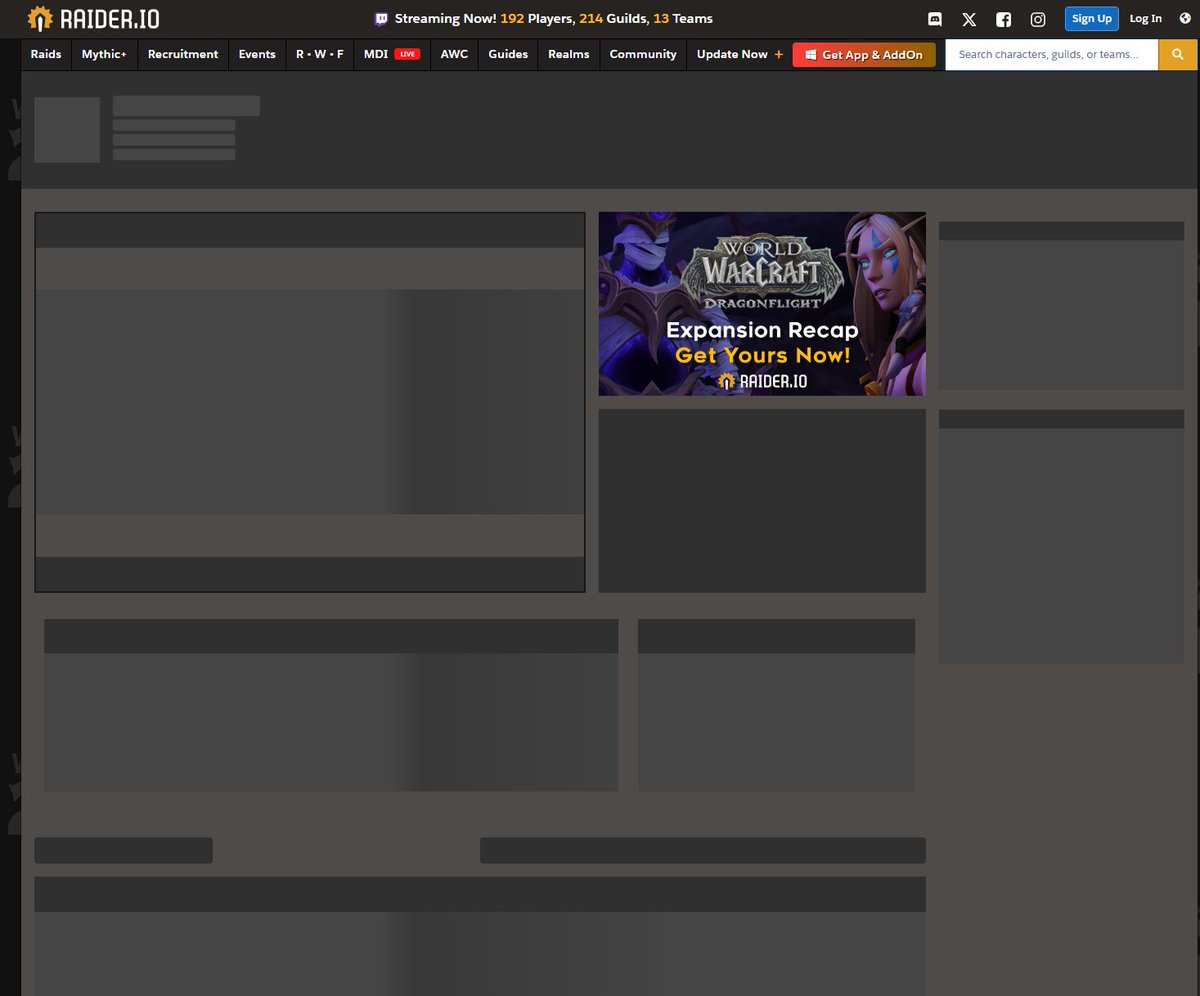Screen dimensions: 1200x996
Task: Open the Raids menu
Action: click(x=46, y=54)
